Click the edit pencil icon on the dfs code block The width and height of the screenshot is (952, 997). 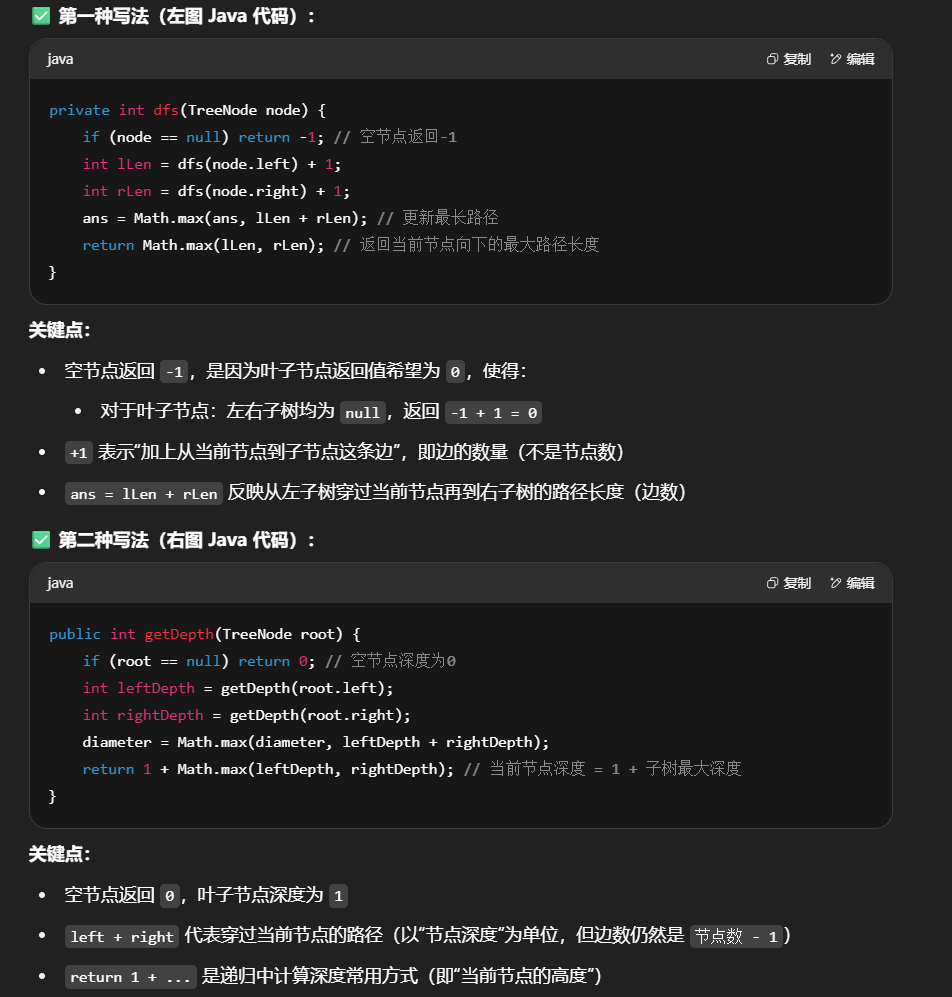836,59
